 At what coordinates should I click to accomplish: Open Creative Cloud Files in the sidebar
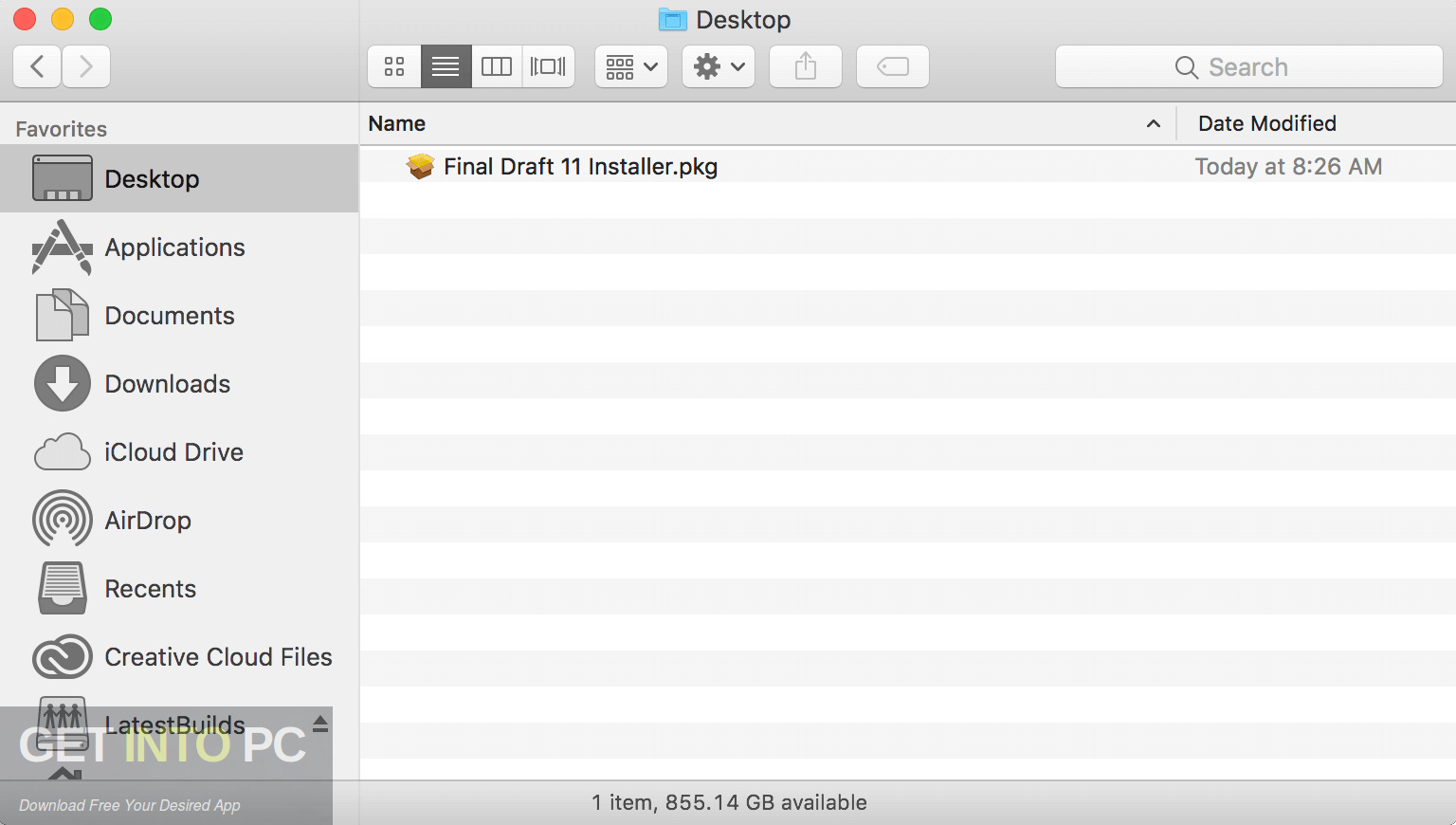coord(179,657)
